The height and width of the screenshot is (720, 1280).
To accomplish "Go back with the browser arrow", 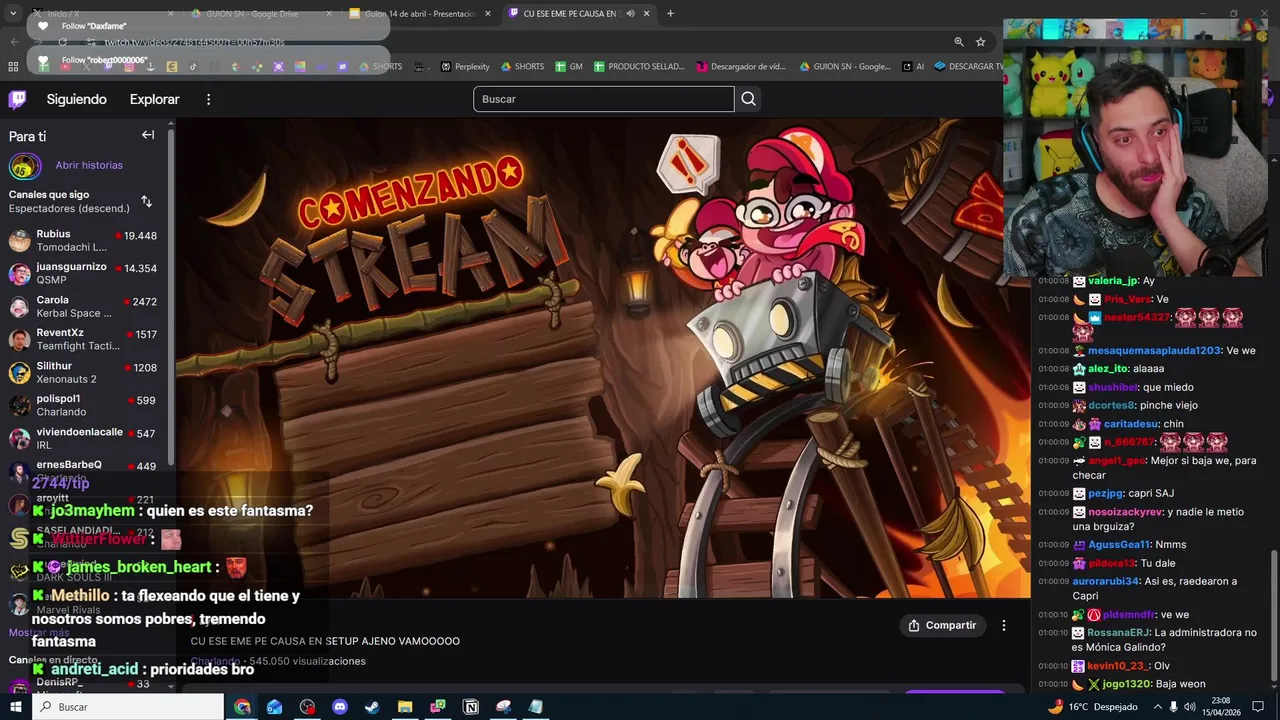I will pyautogui.click(x=14, y=42).
